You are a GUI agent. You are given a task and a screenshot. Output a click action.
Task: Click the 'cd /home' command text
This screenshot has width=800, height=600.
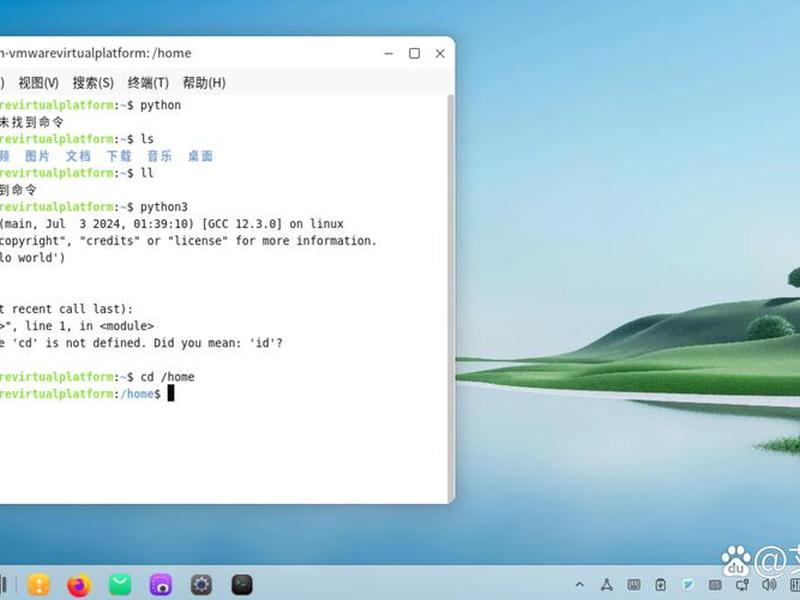point(167,377)
